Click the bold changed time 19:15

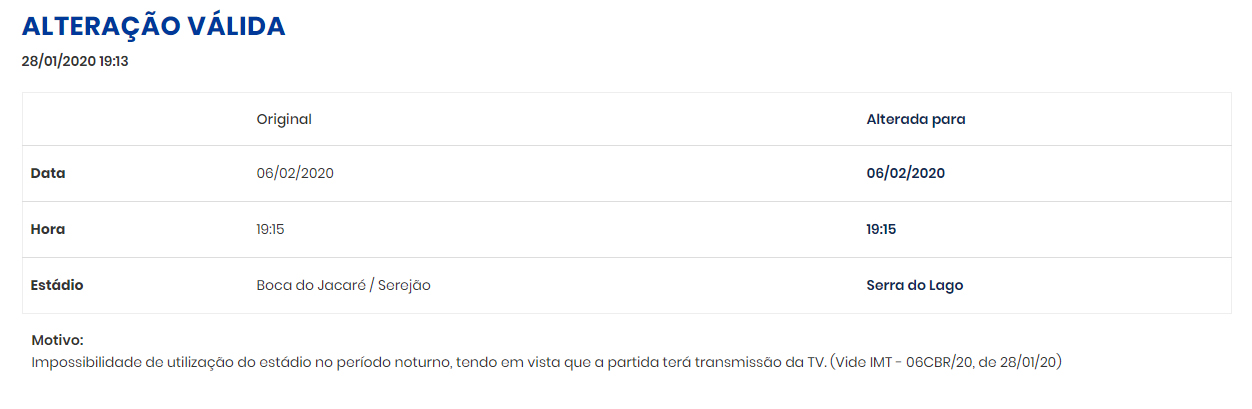tap(881, 229)
